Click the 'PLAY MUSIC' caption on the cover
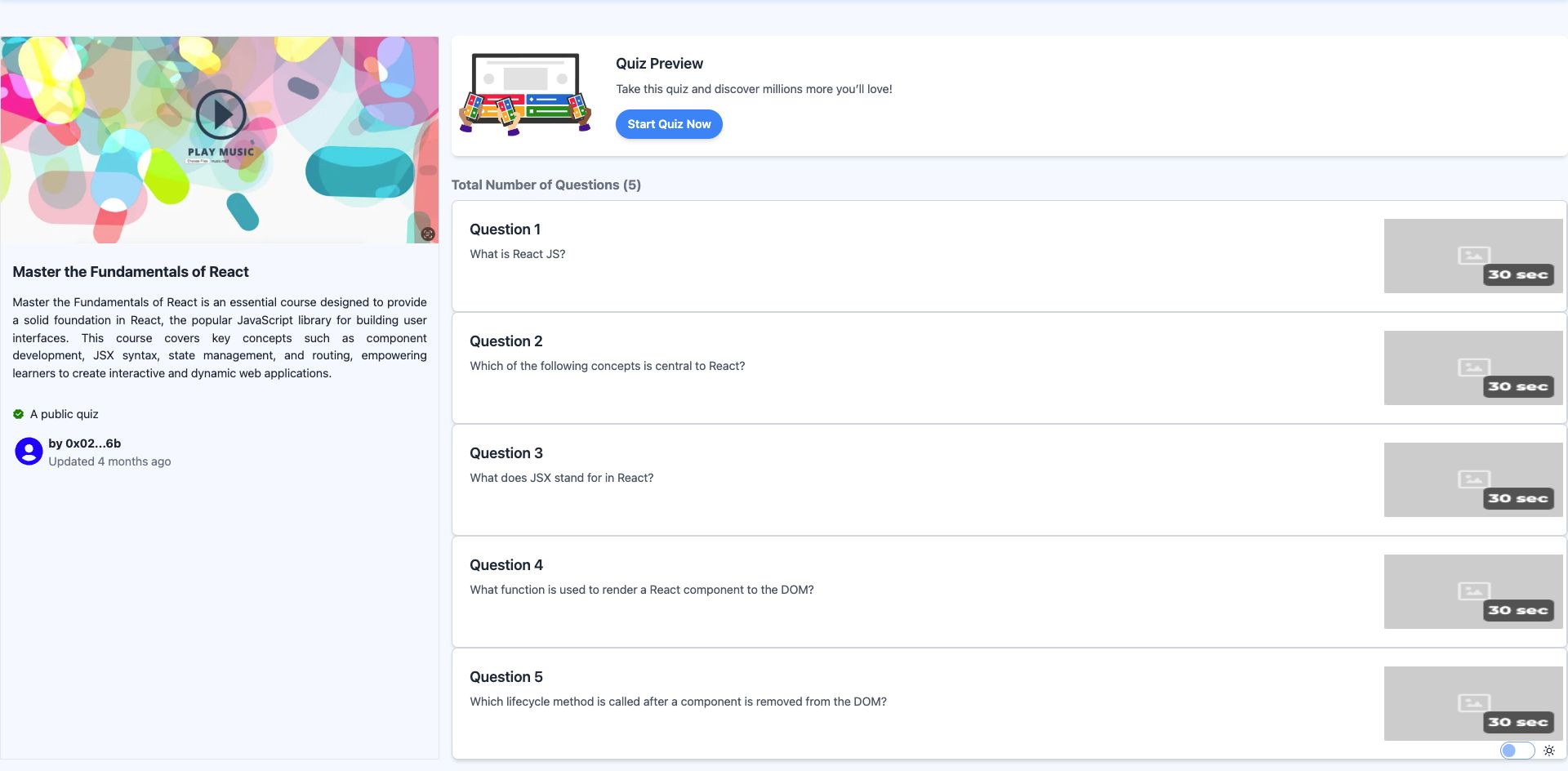 point(220,152)
